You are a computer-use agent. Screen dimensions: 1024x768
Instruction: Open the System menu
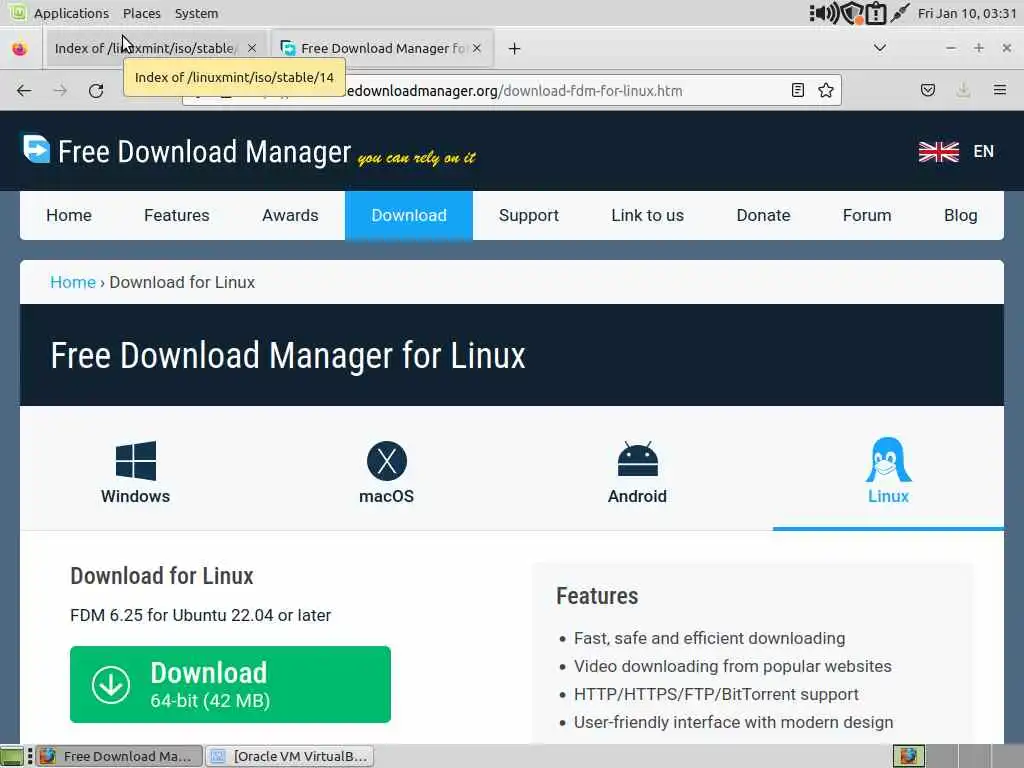tap(196, 13)
